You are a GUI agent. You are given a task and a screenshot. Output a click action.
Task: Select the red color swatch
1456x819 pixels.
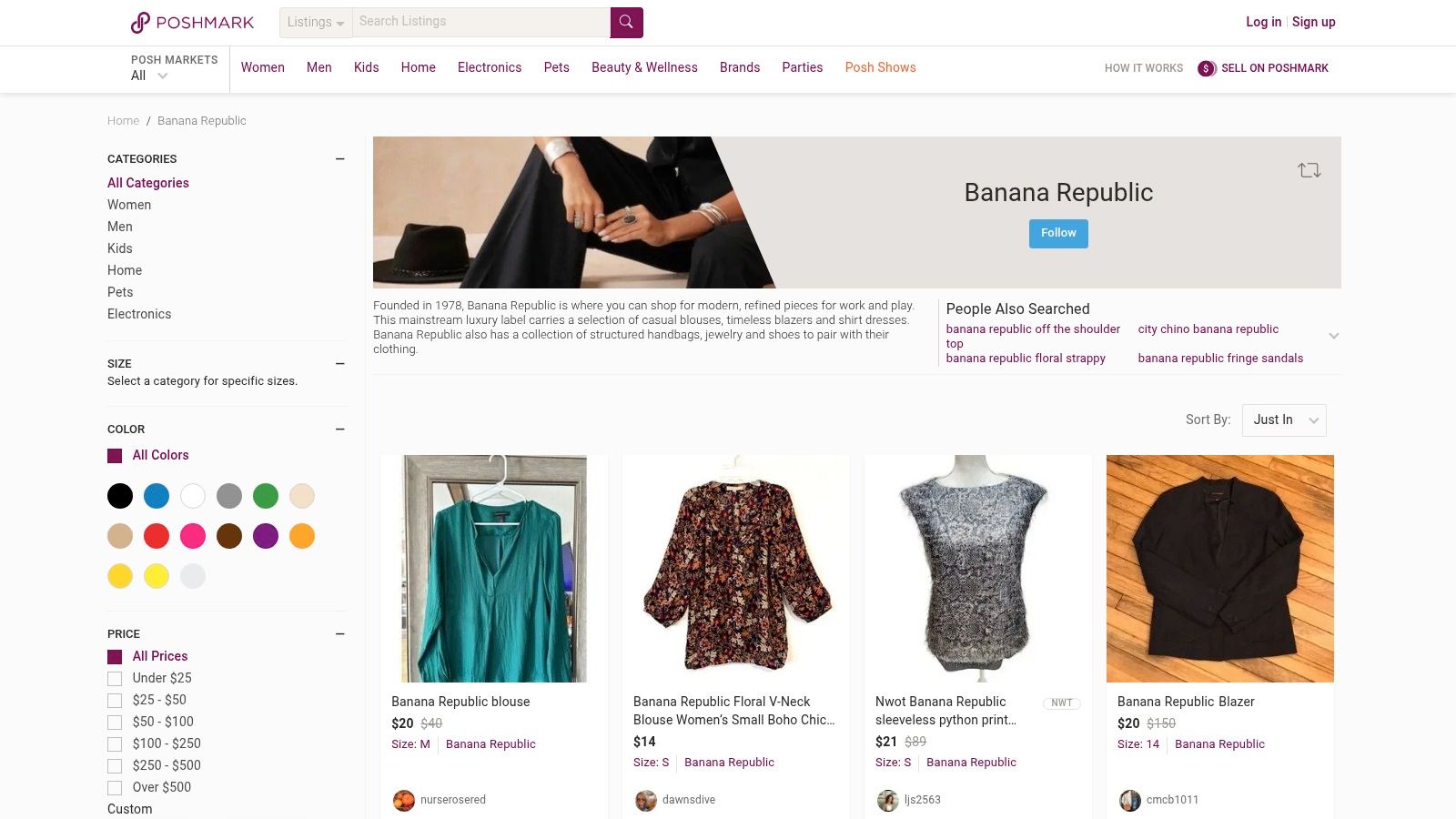click(157, 536)
